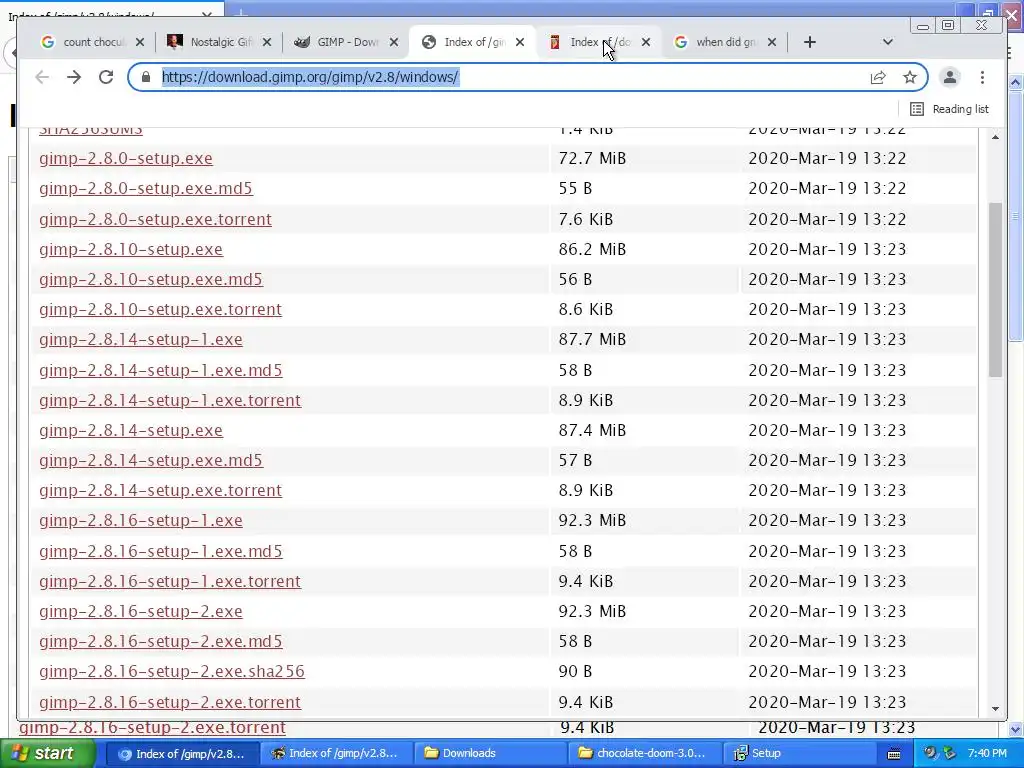Close the GIMP - Downloads tab
This screenshot has height=768, width=1024.
(394, 42)
